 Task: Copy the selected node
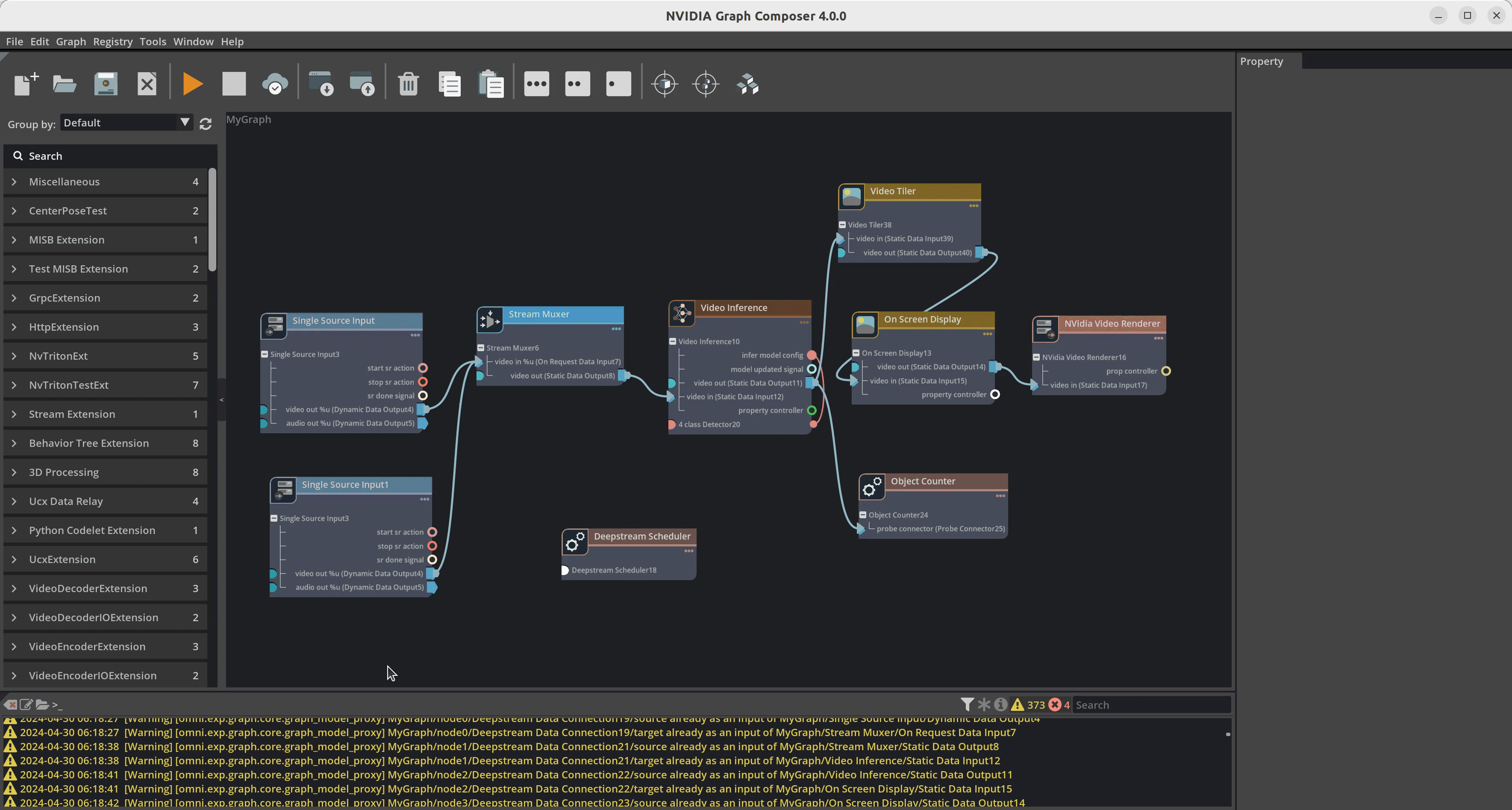point(450,83)
